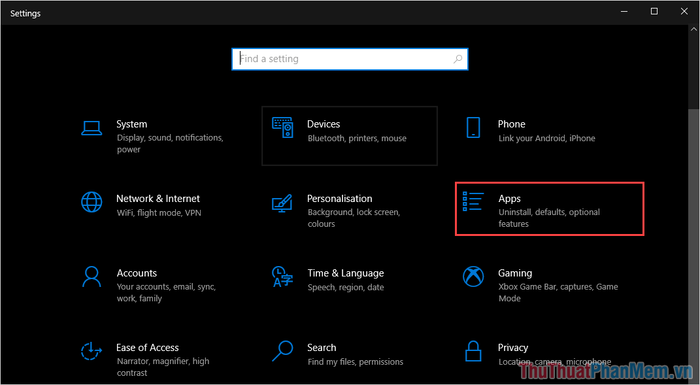Minimize the Settings window
The image size is (700, 385).
tap(624, 12)
